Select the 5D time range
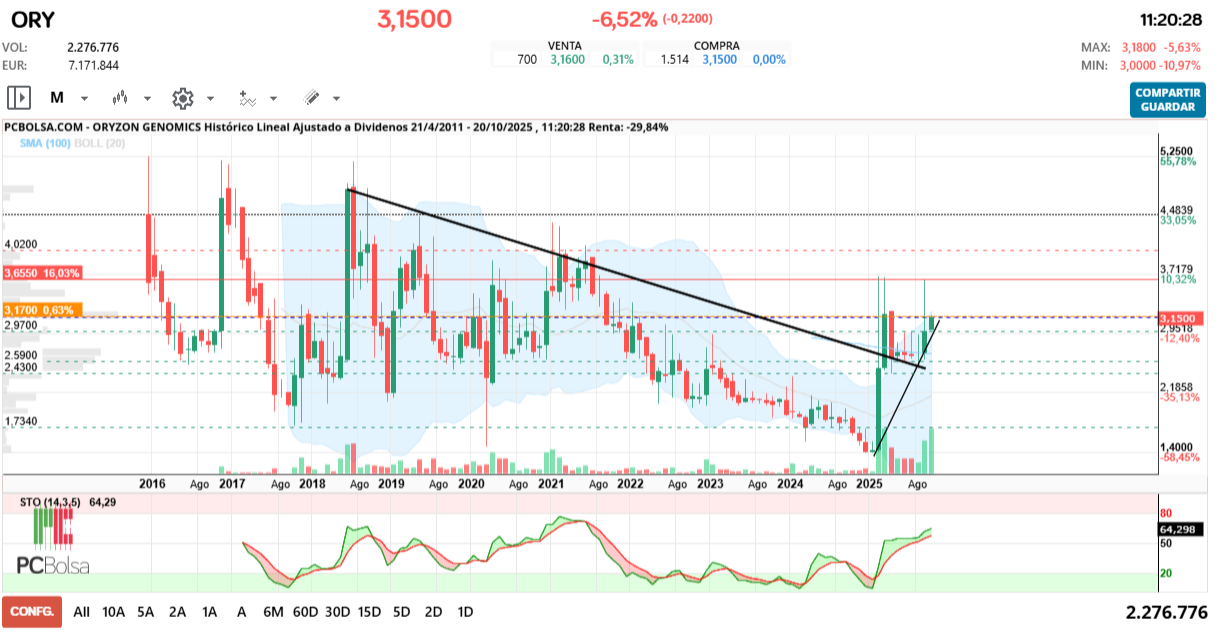Screen dimensions: 1221x633 pos(402,611)
